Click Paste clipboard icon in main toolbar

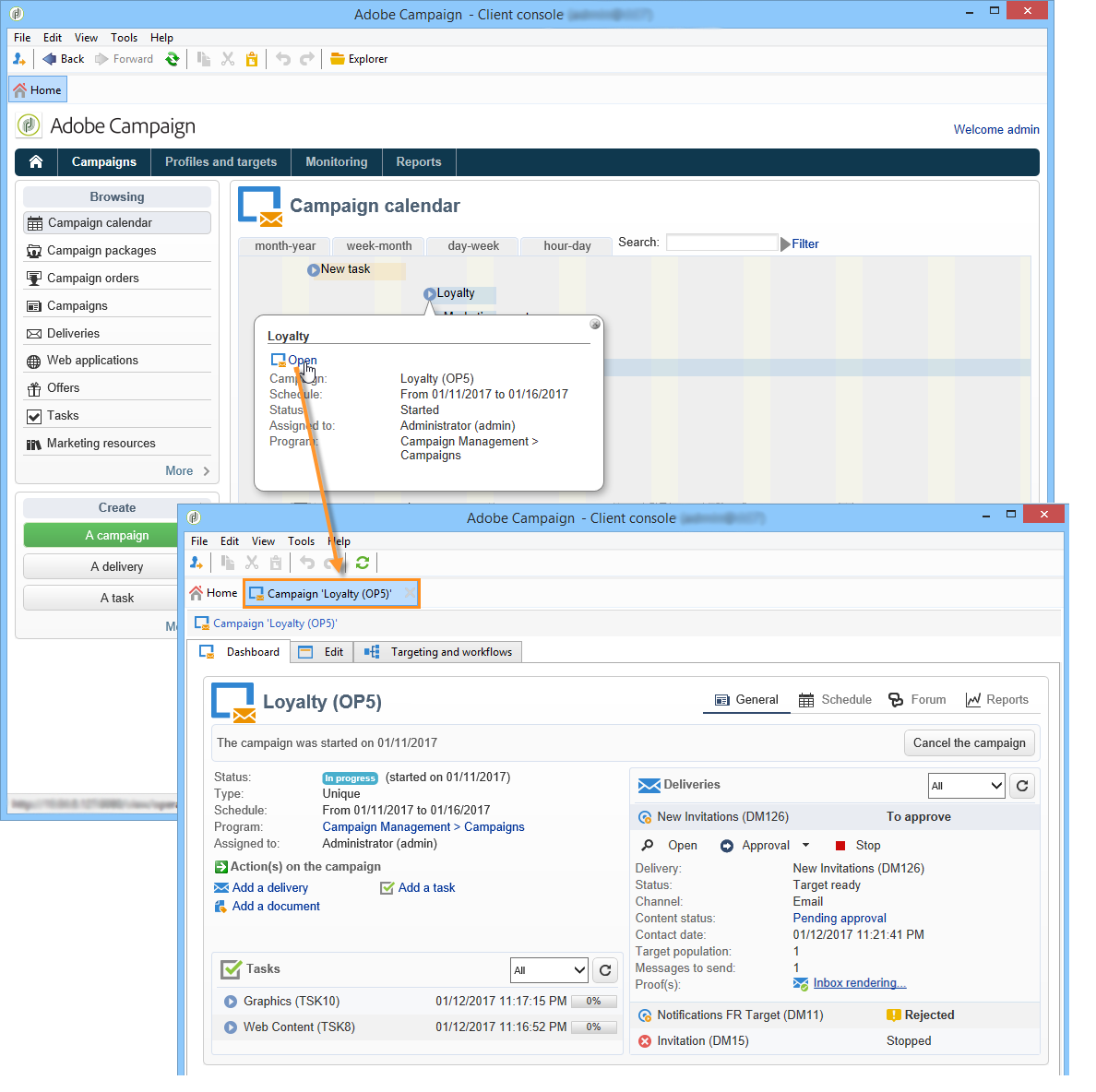coord(252,59)
